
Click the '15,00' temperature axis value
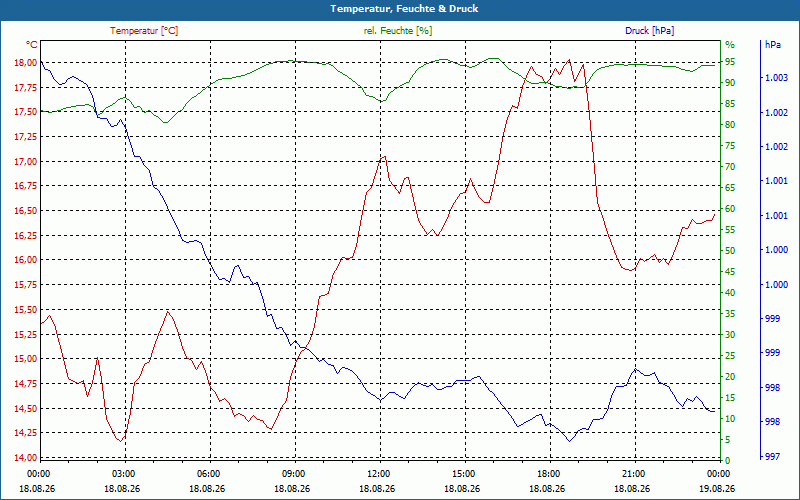[27, 359]
